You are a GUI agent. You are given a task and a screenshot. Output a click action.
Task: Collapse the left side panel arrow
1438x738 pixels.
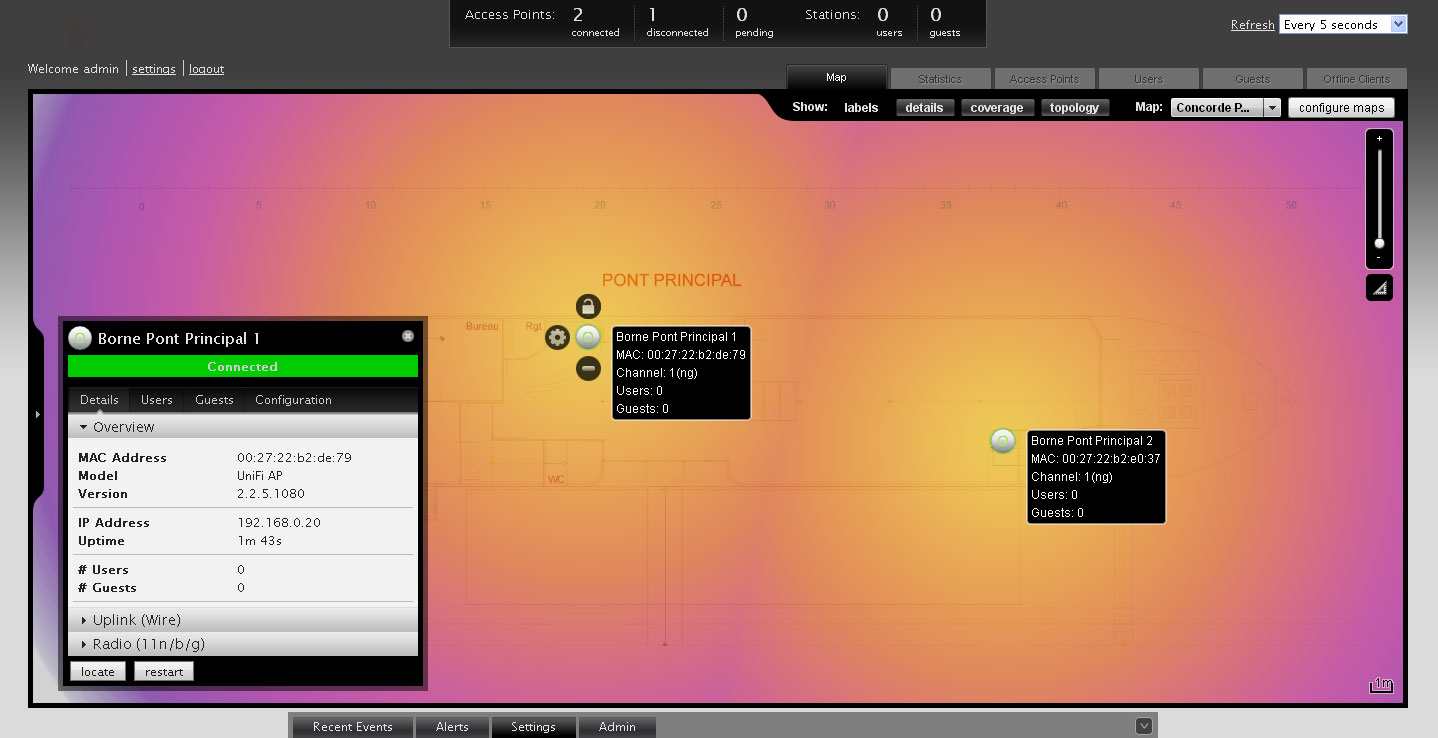click(x=37, y=413)
